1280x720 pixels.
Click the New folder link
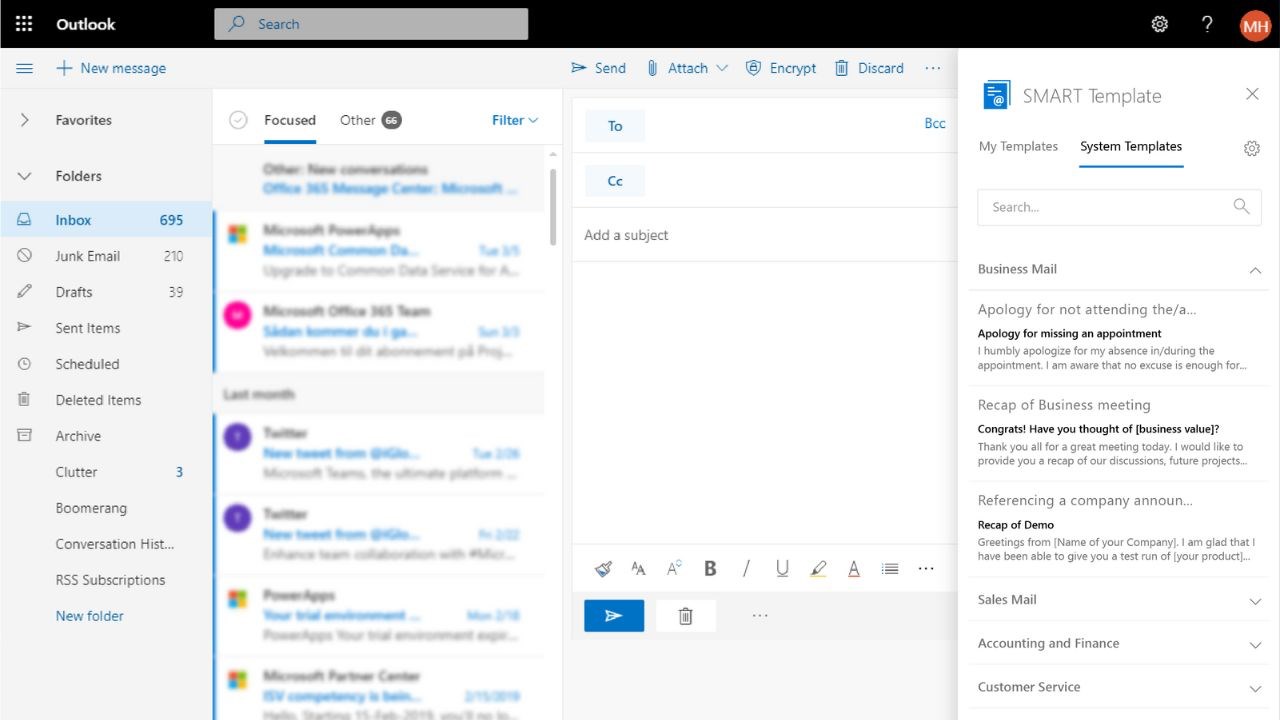pos(90,616)
